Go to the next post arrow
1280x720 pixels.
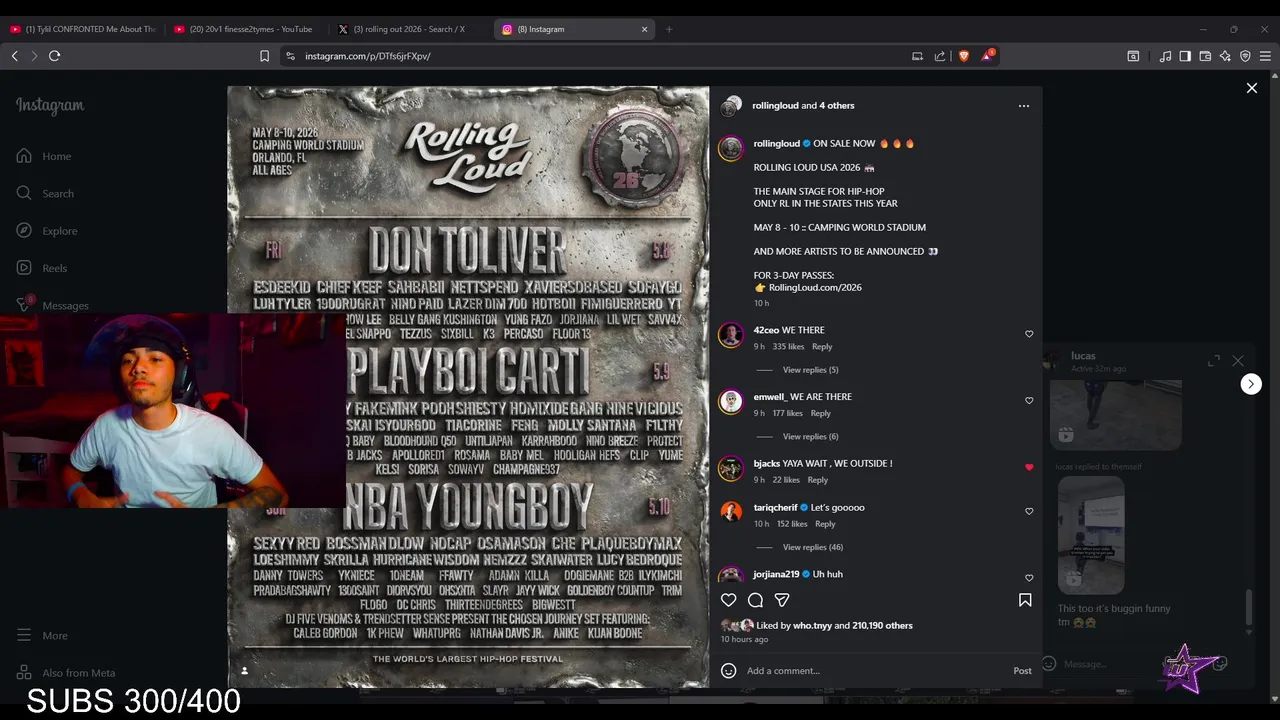pos(1251,384)
